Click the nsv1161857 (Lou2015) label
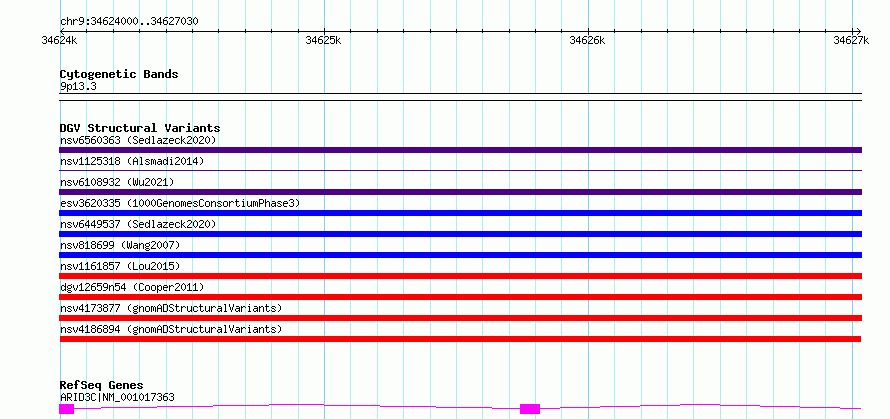890x419 pixels. [120, 266]
